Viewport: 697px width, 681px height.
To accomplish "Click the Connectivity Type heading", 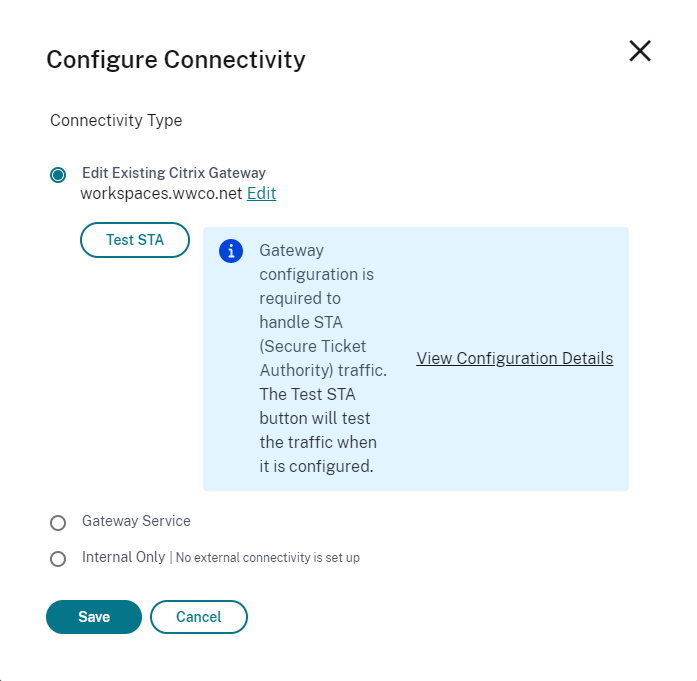I will 116,121.
